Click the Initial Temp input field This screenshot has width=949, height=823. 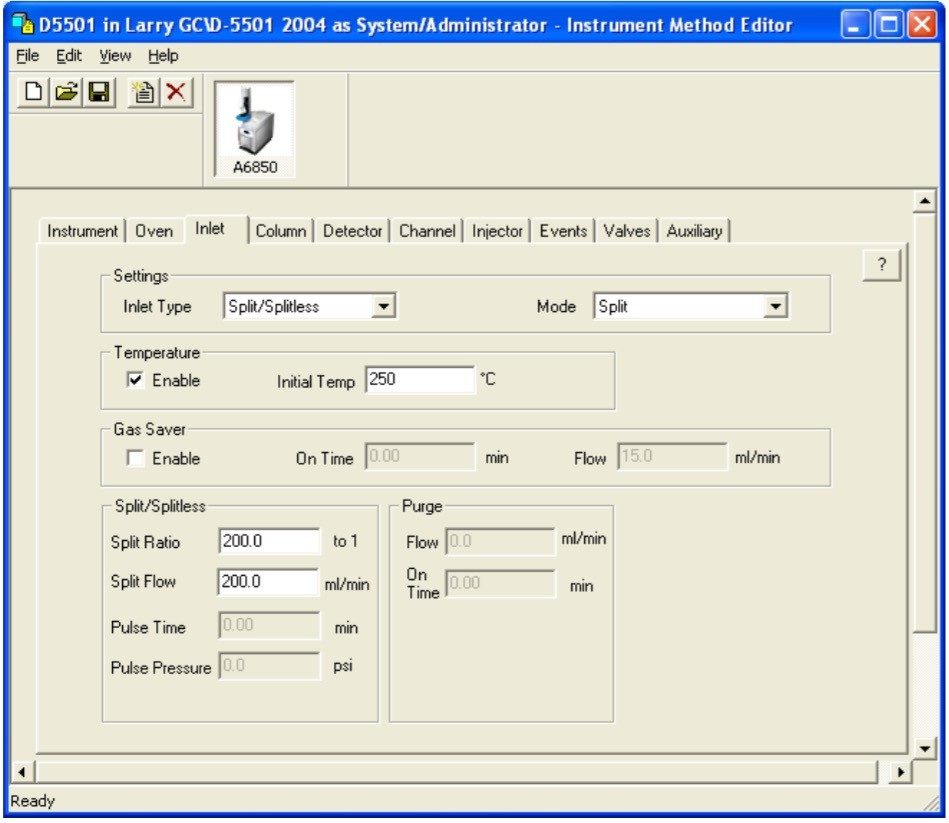[x=419, y=381]
